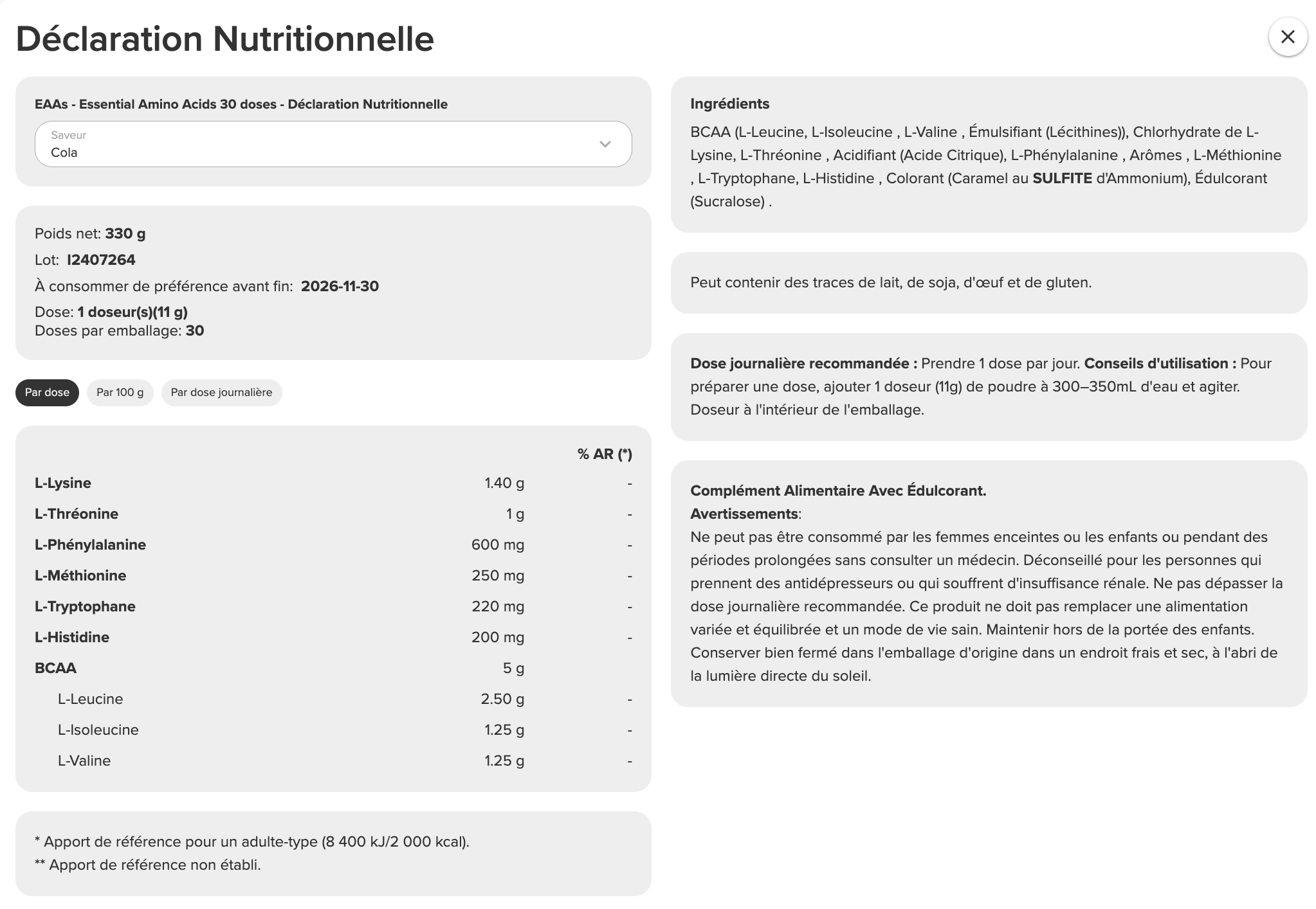
Task: Click the Avertissements heading
Action: [744, 514]
